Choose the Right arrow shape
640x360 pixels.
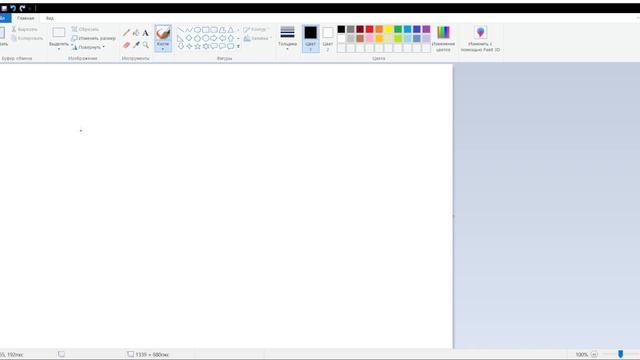tap(214, 38)
